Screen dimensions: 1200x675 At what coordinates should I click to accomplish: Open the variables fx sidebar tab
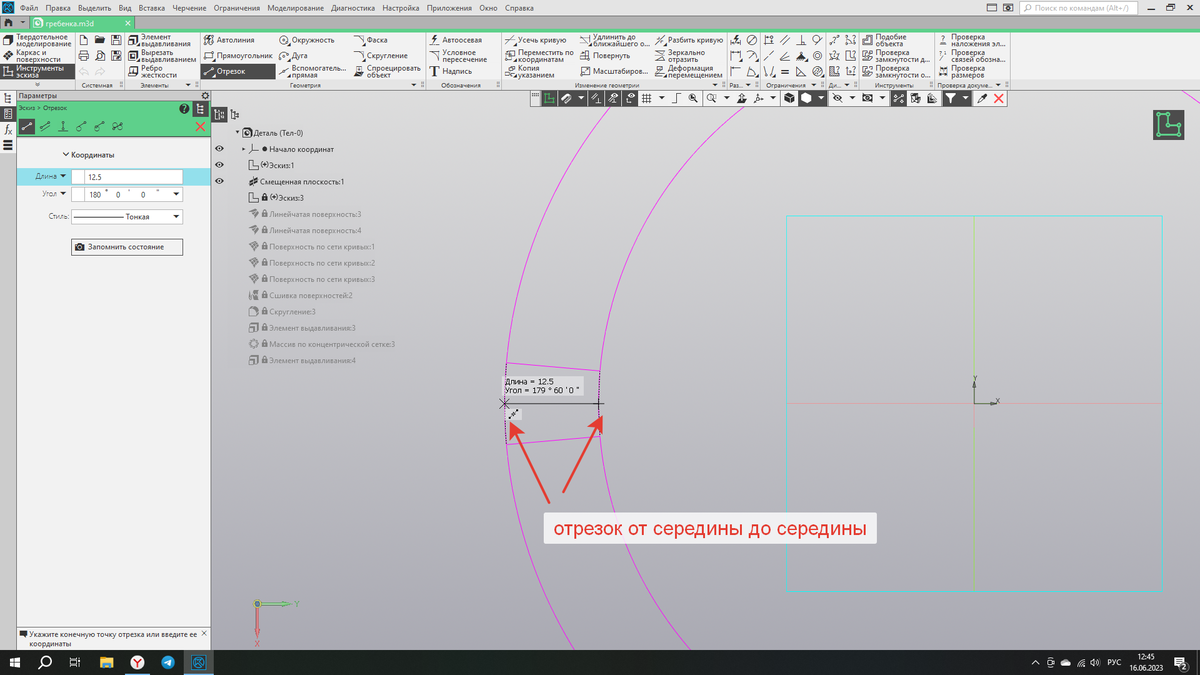pyautogui.click(x=8, y=130)
